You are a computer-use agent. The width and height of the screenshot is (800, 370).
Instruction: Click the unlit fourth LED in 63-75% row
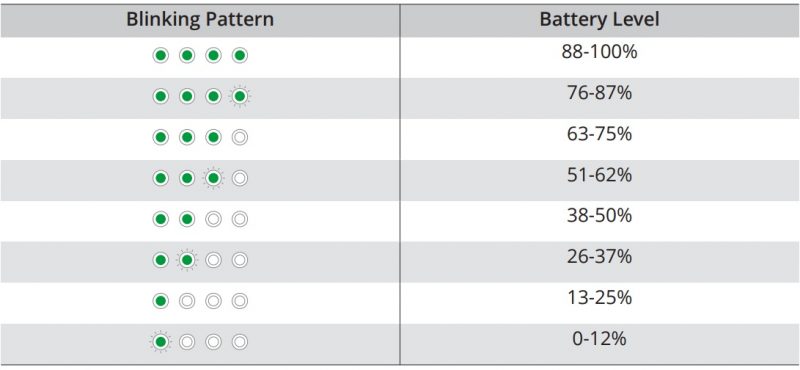coord(240,137)
